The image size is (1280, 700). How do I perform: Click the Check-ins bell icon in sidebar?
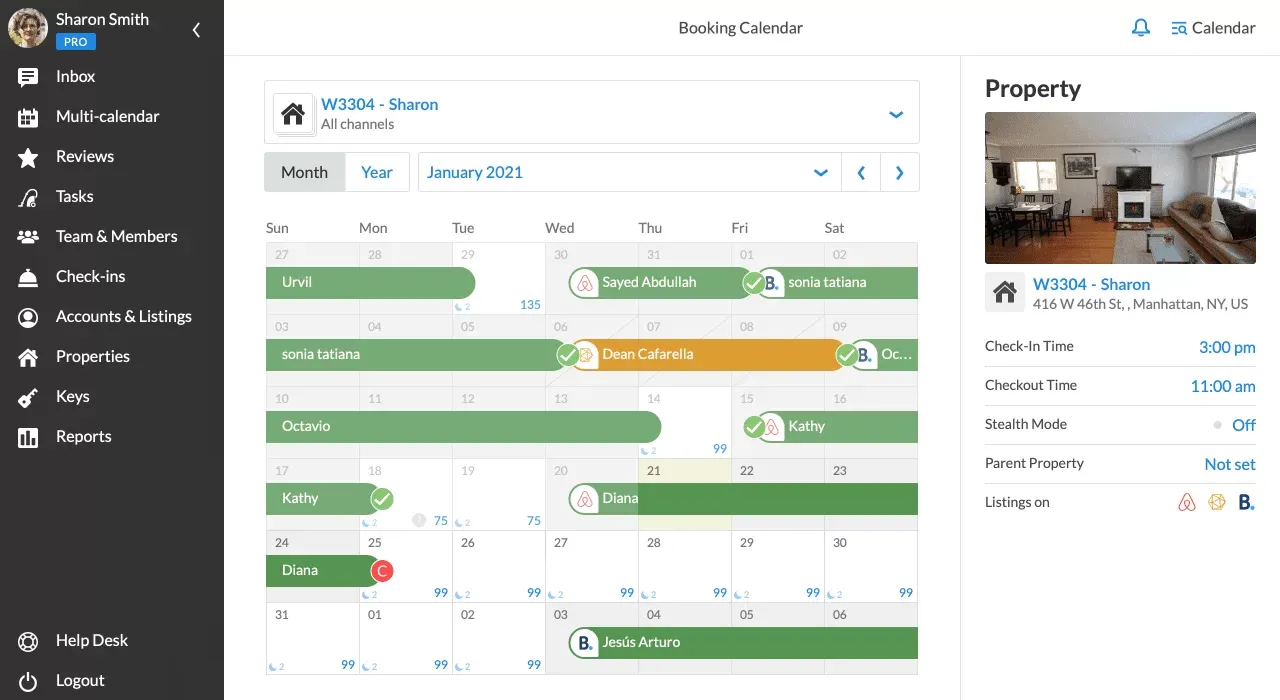(28, 277)
